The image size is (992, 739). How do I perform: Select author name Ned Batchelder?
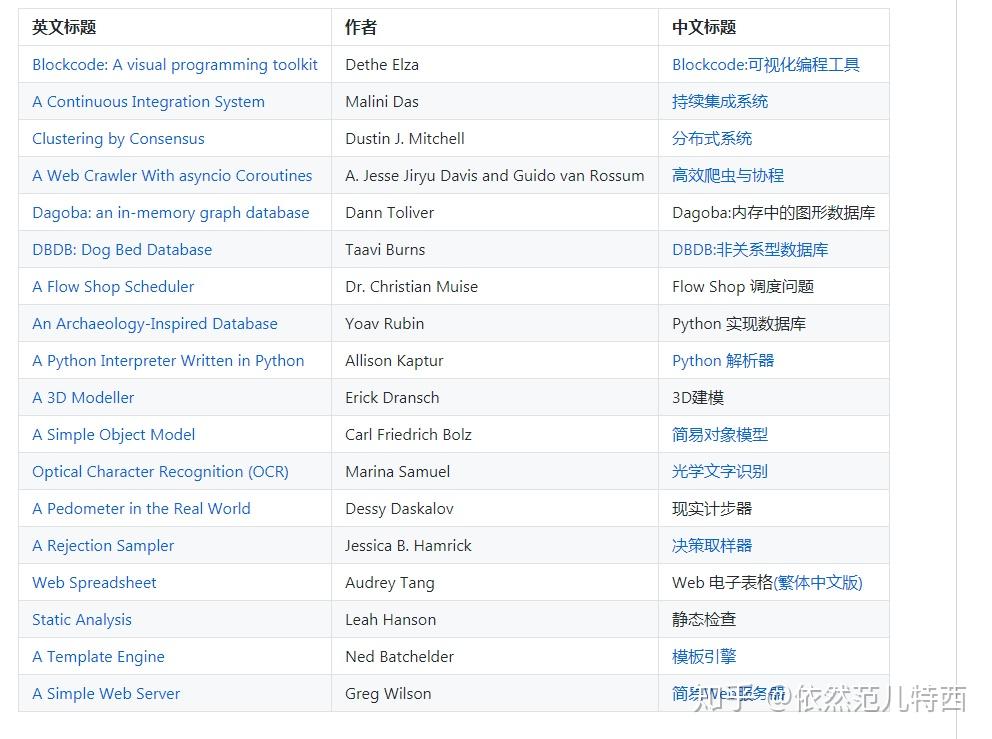pyautogui.click(x=400, y=657)
